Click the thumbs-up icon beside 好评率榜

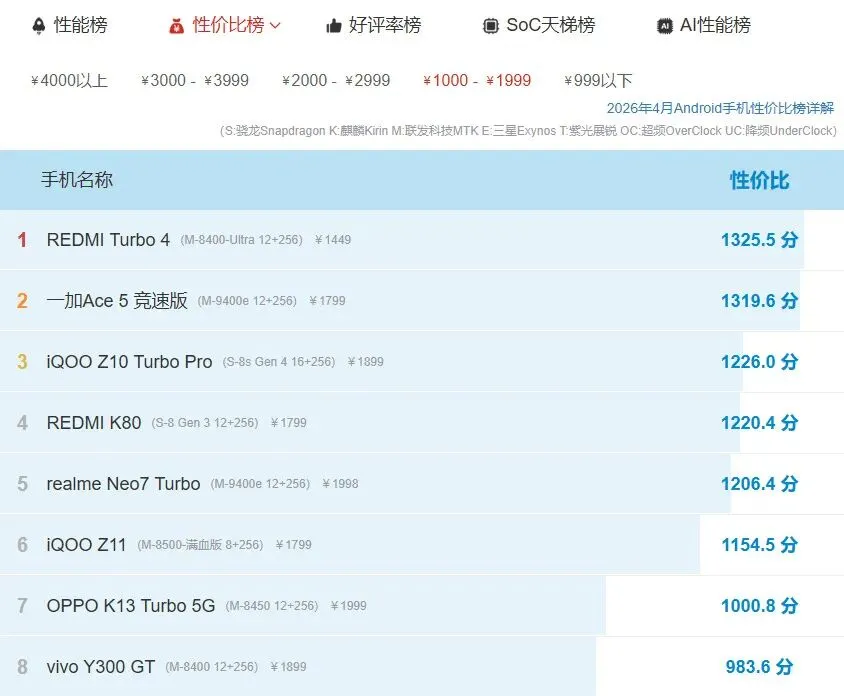point(334,25)
